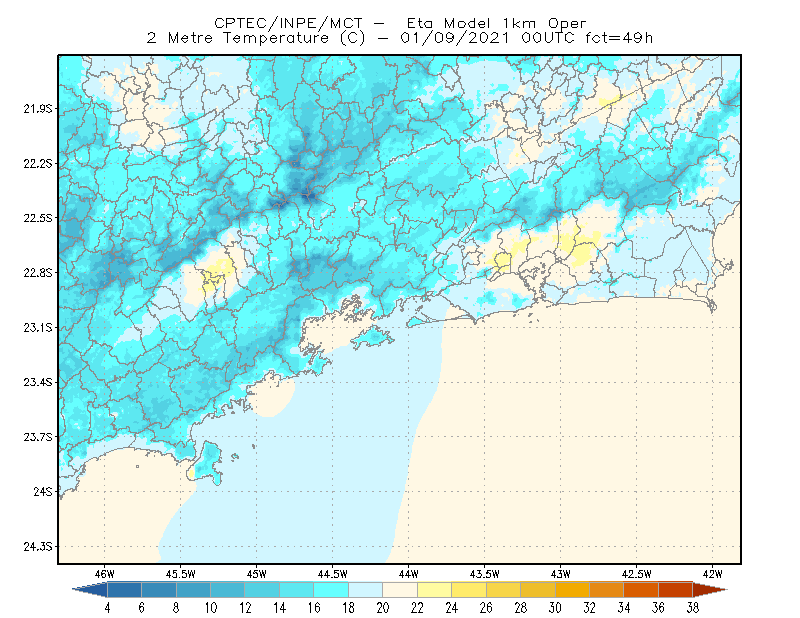Screen dimensions: 800x618
Task: Select the 10–12 degree blue legend swatch
Action: coord(228,590)
